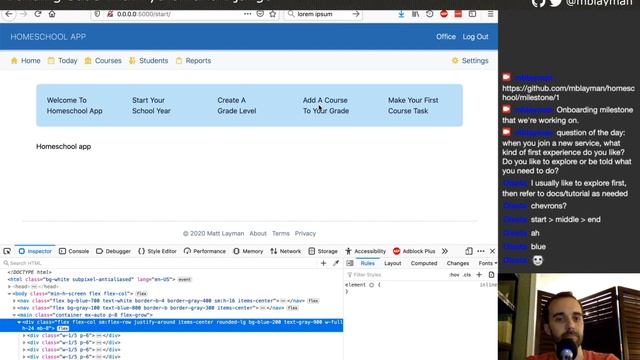Select the Computed sidebar tab
The height and width of the screenshot is (360, 640).
point(424,263)
